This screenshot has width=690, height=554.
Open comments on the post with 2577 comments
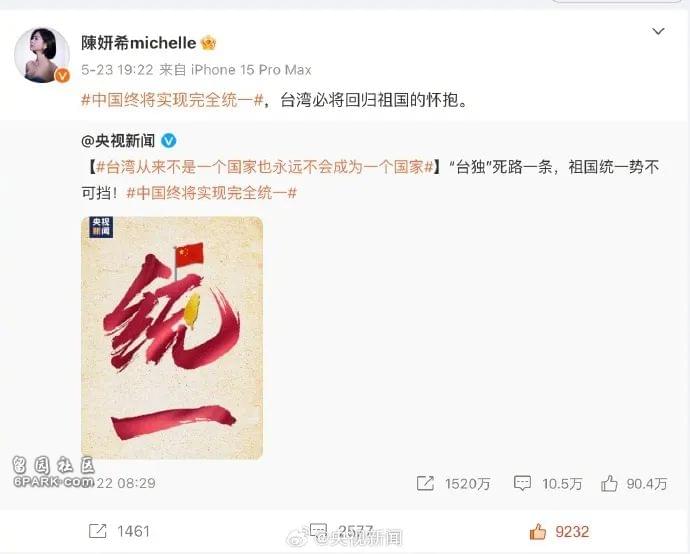coord(318,530)
